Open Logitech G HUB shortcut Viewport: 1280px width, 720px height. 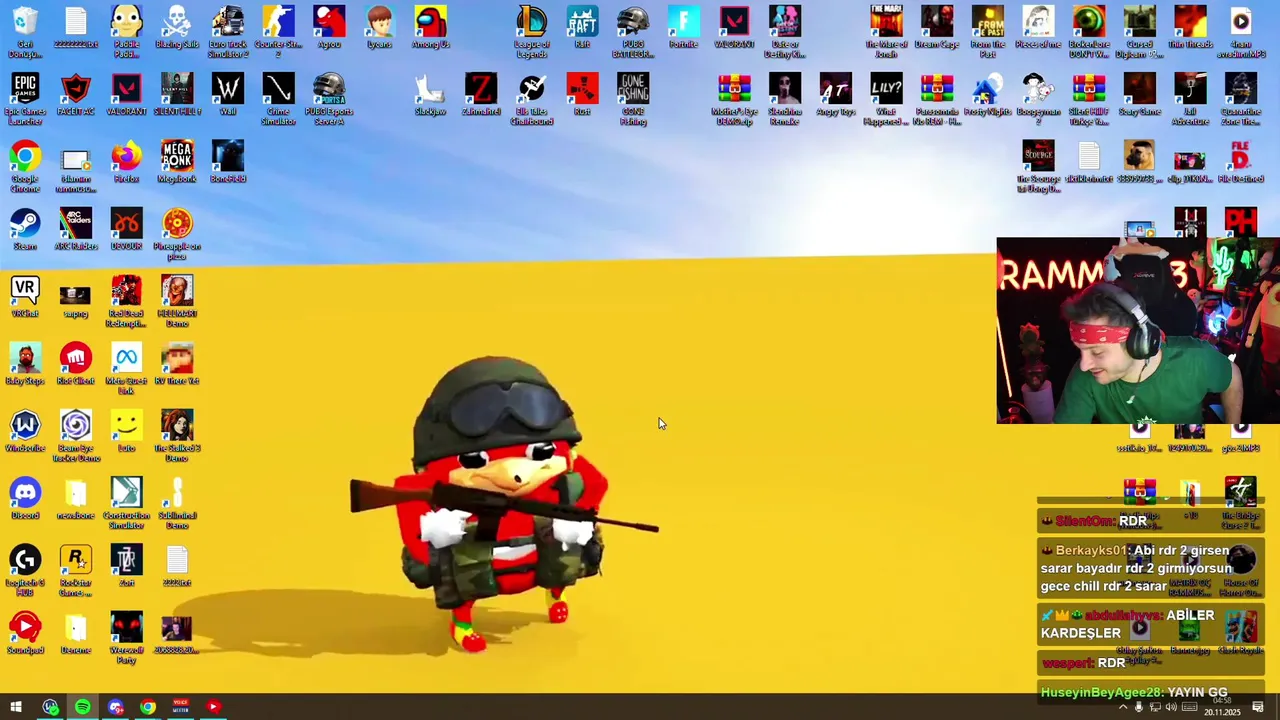point(25,570)
